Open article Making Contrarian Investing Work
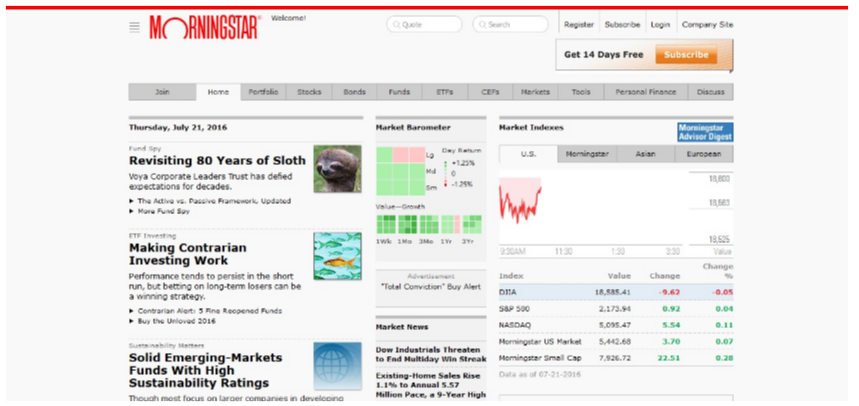 tap(188, 254)
